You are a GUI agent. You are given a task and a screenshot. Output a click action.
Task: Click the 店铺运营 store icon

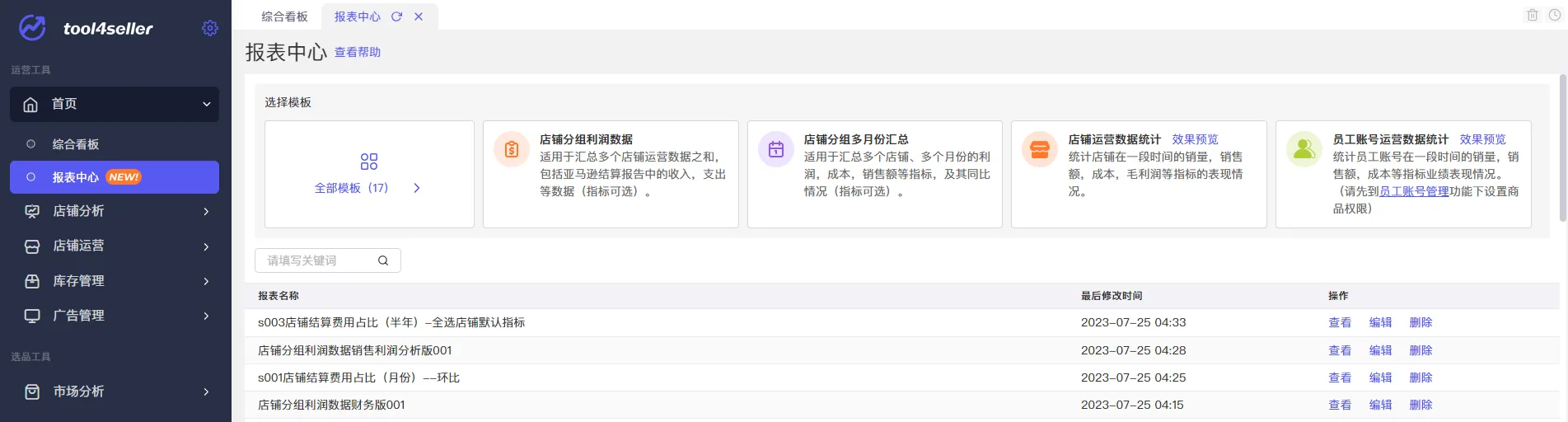[x=32, y=246]
